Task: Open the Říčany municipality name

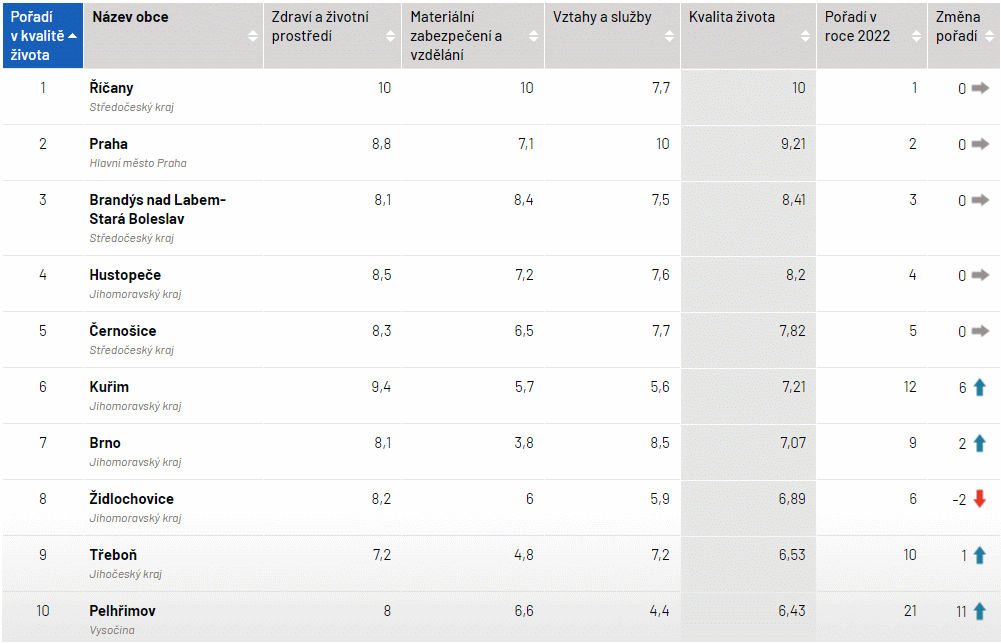Action: pos(111,88)
